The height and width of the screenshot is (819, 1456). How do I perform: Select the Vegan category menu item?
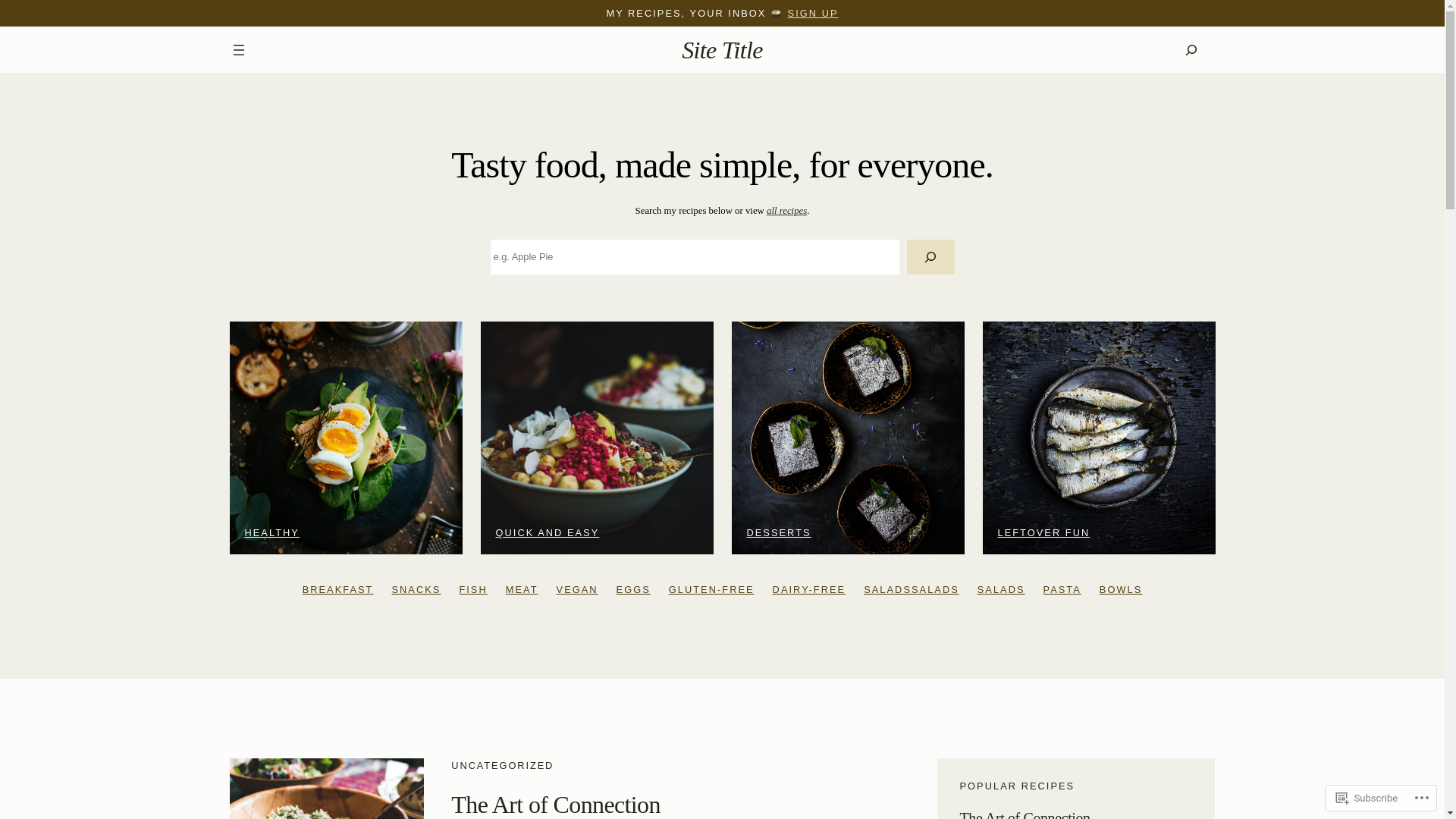[x=576, y=590]
